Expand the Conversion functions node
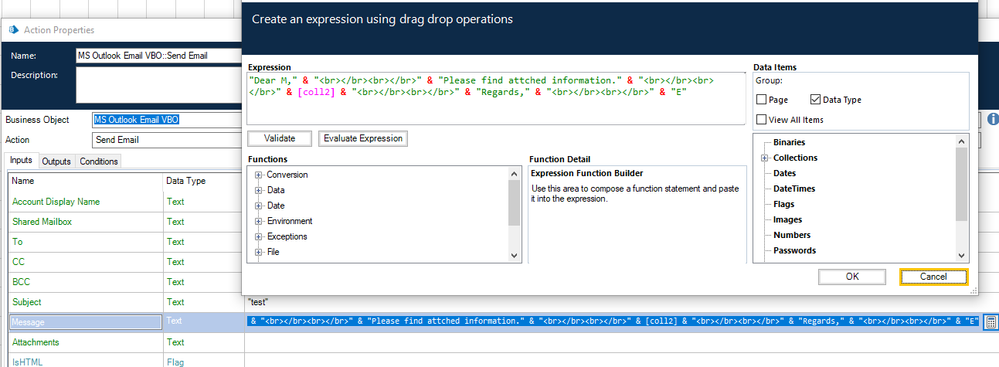 pyautogui.click(x=259, y=175)
